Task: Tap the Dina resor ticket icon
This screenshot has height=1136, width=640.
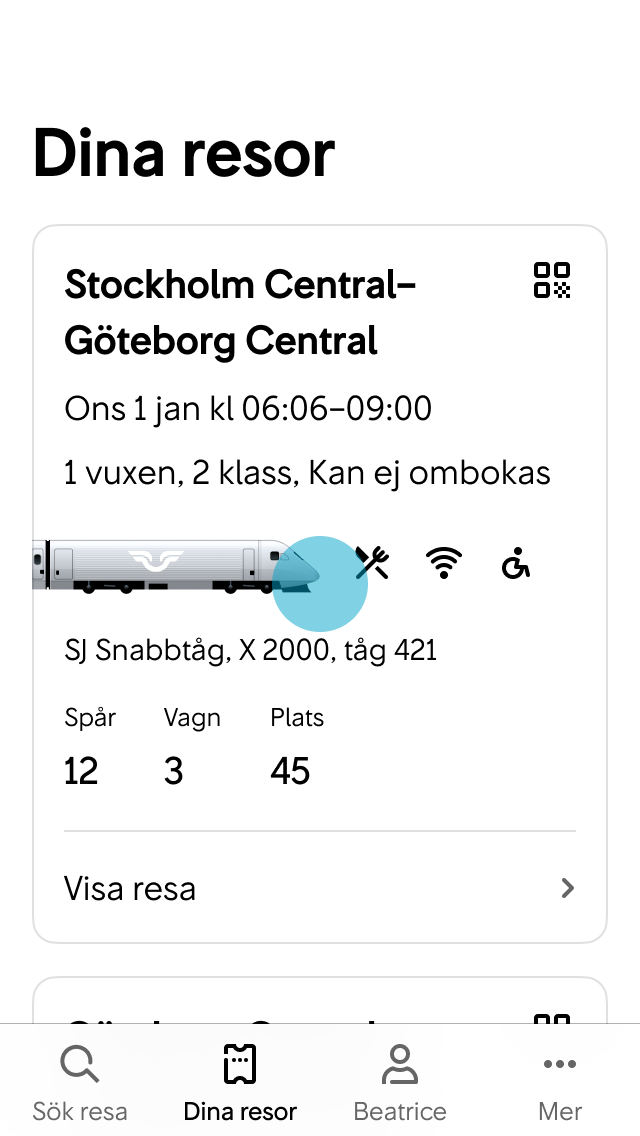Action: click(x=239, y=1062)
